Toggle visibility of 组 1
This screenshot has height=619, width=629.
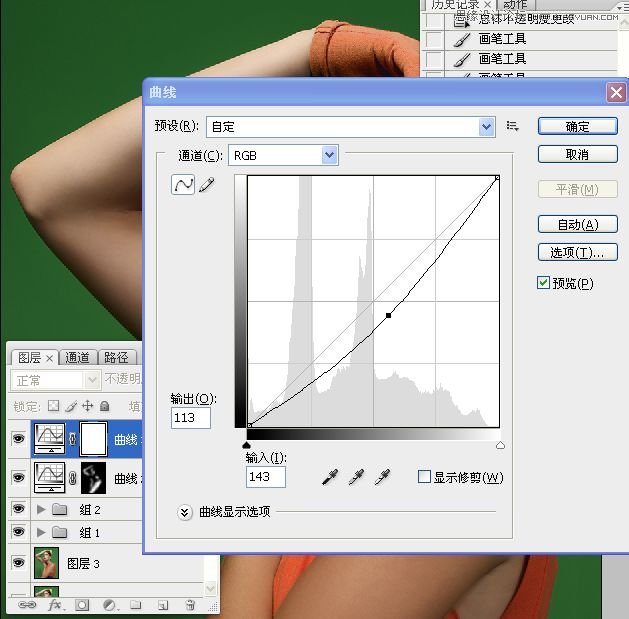pos(18,532)
